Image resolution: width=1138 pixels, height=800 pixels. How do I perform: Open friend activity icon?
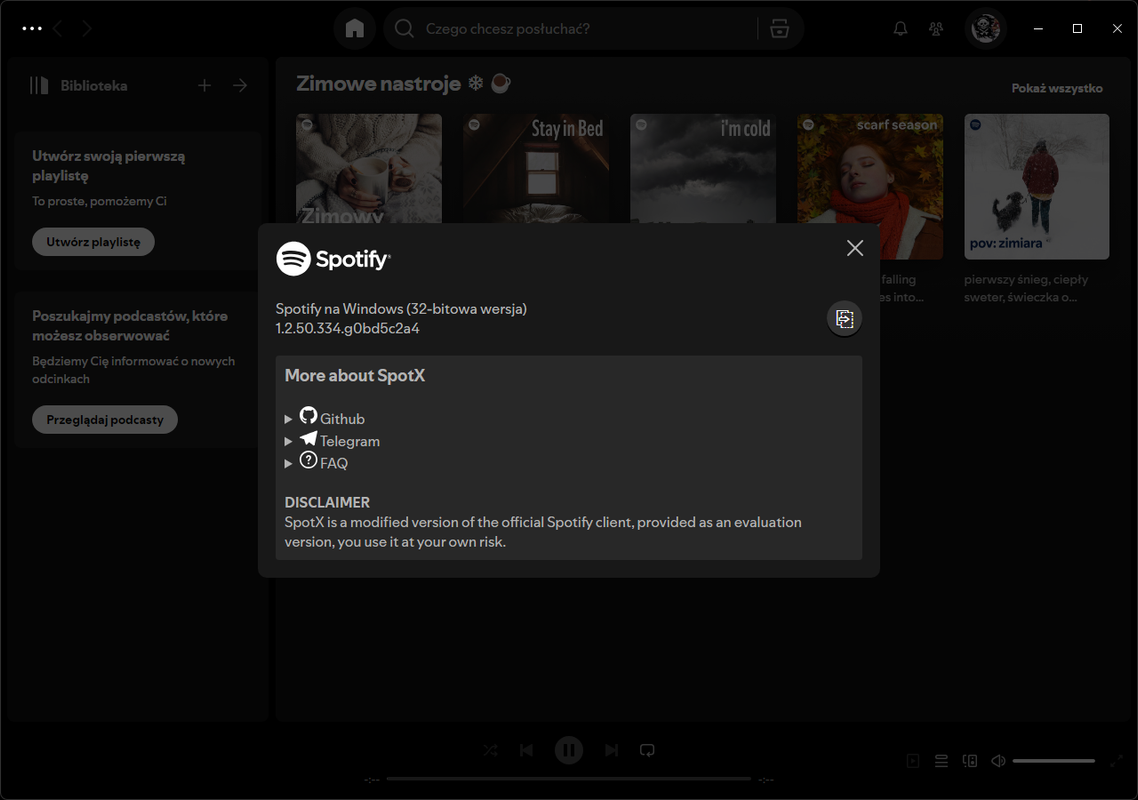click(936, 28)
